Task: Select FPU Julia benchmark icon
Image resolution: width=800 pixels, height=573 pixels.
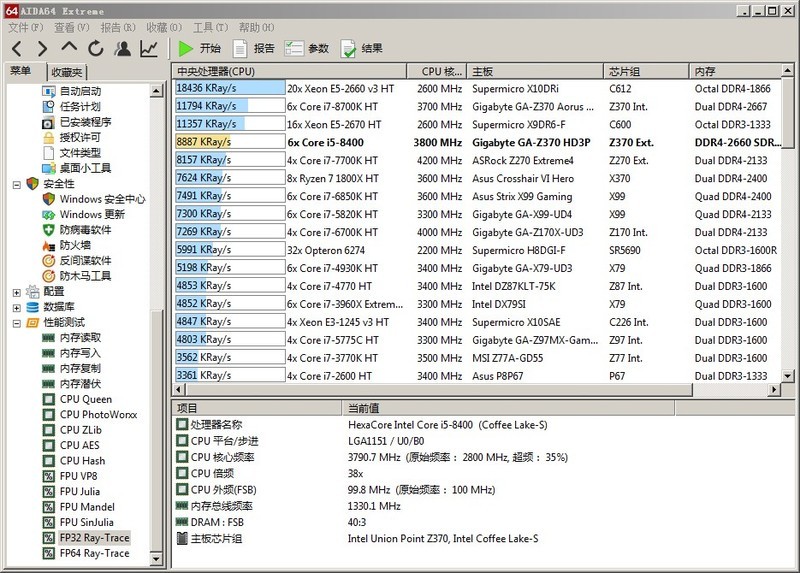Action: pos(48,492)
